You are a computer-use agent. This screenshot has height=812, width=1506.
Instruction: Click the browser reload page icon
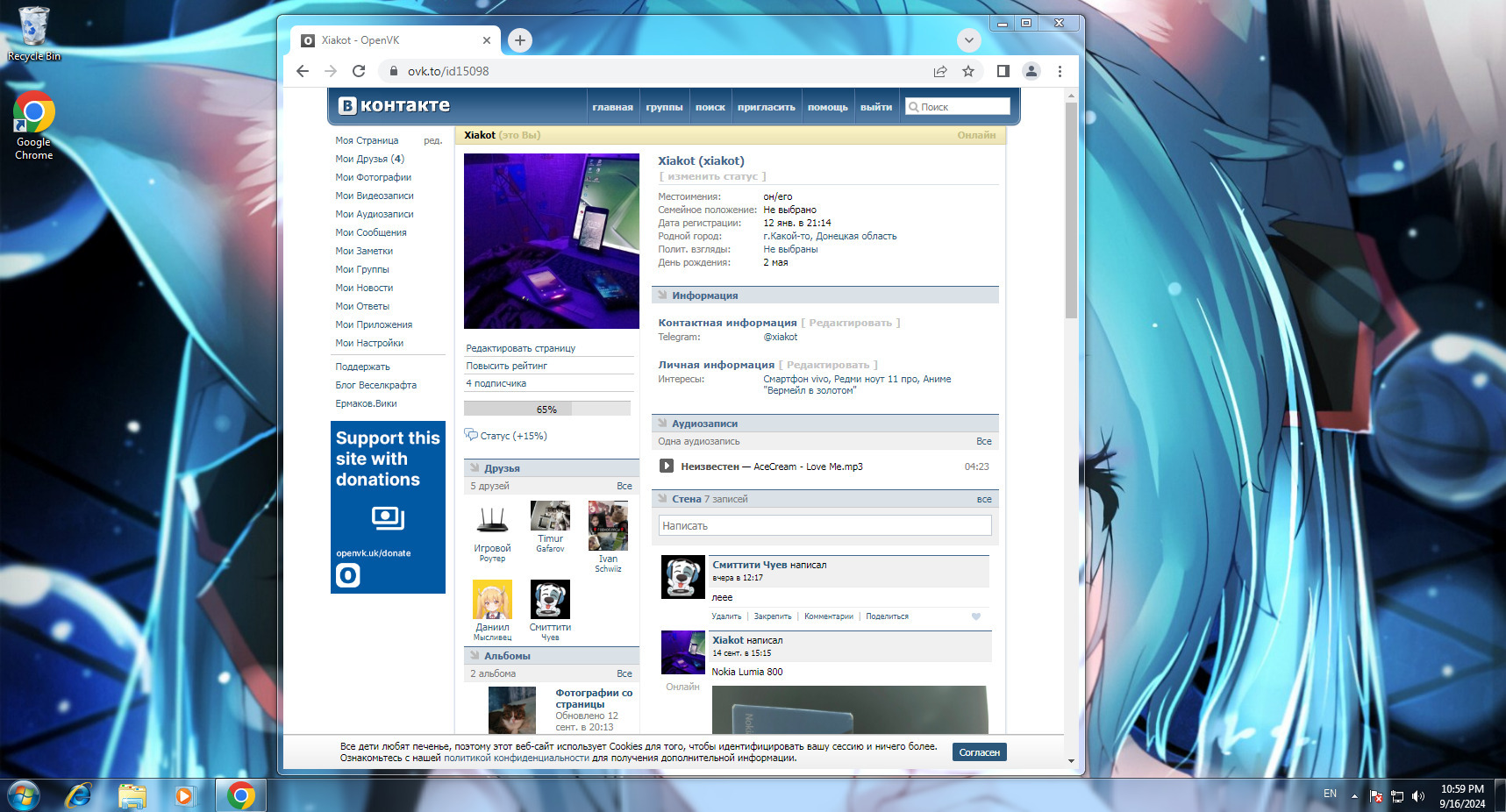click(359, 71)
